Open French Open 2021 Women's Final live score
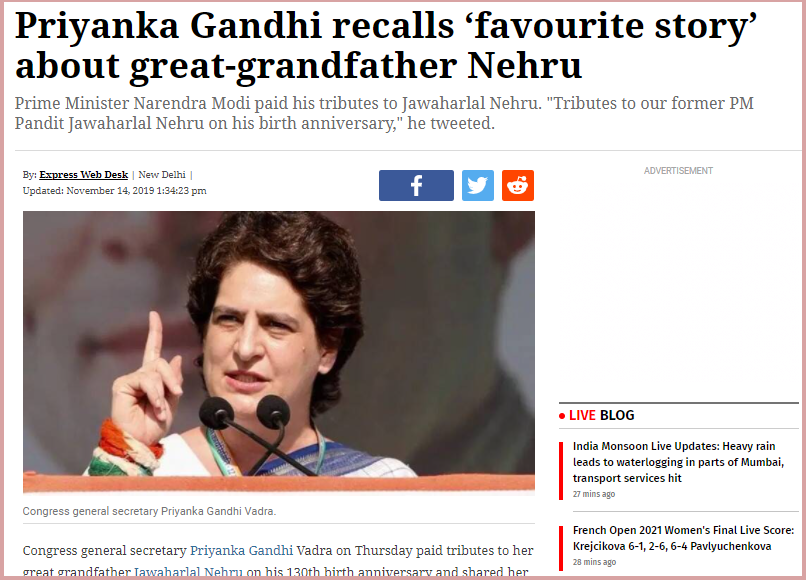The image size is (806, 580). click(x=683, y=538)
